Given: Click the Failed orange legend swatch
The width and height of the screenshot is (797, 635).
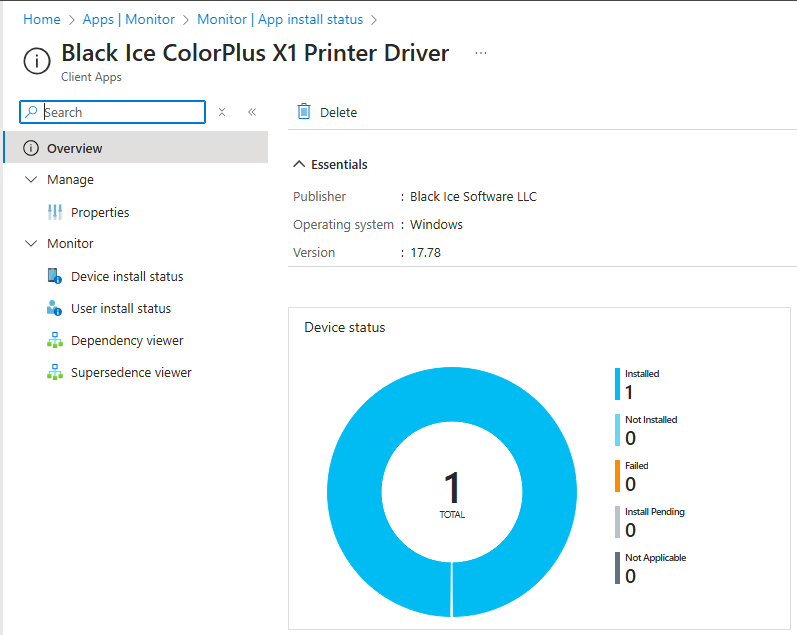Looking at the screenshot, I should [x=617, y=476].
